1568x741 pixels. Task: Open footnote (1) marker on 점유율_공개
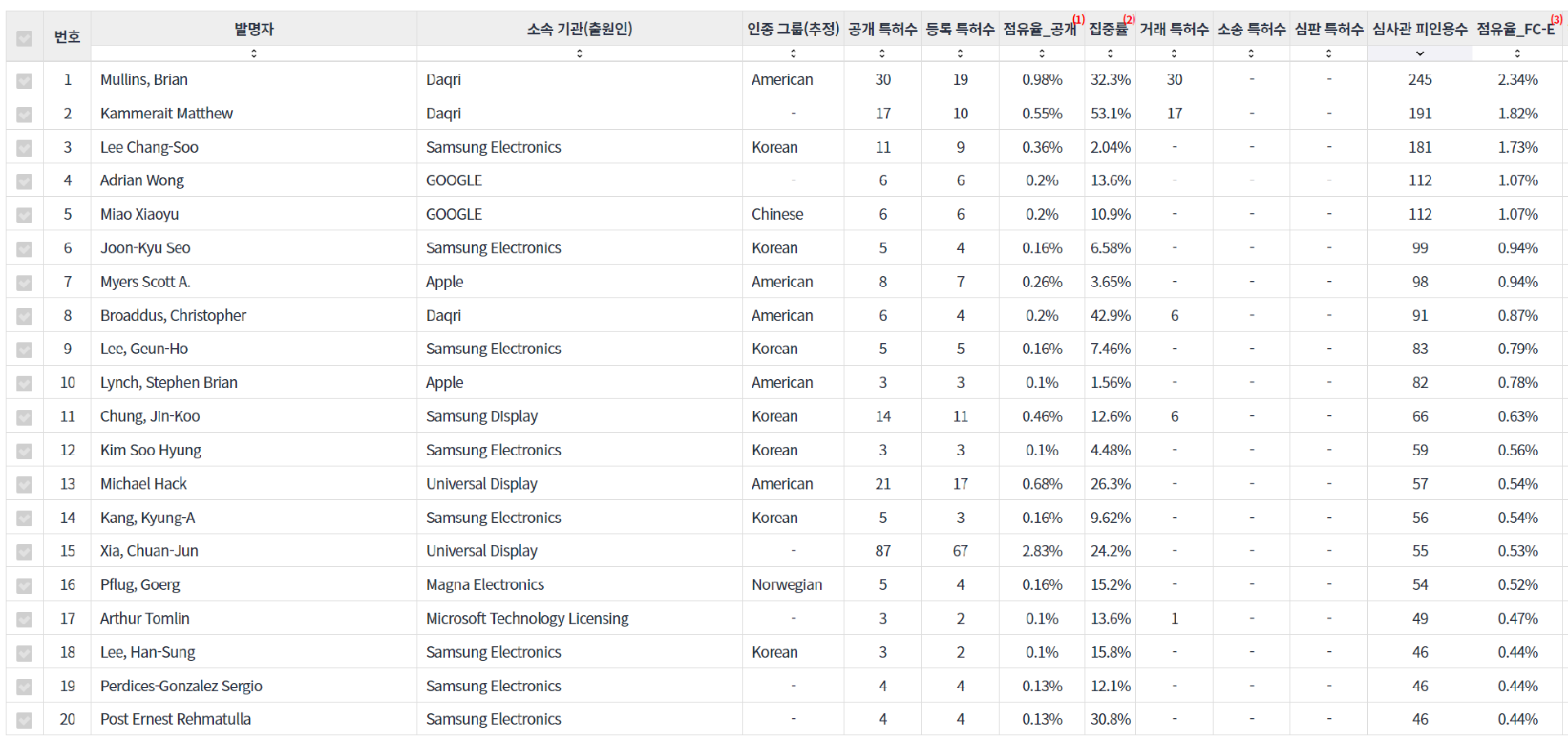point(1079,20)
